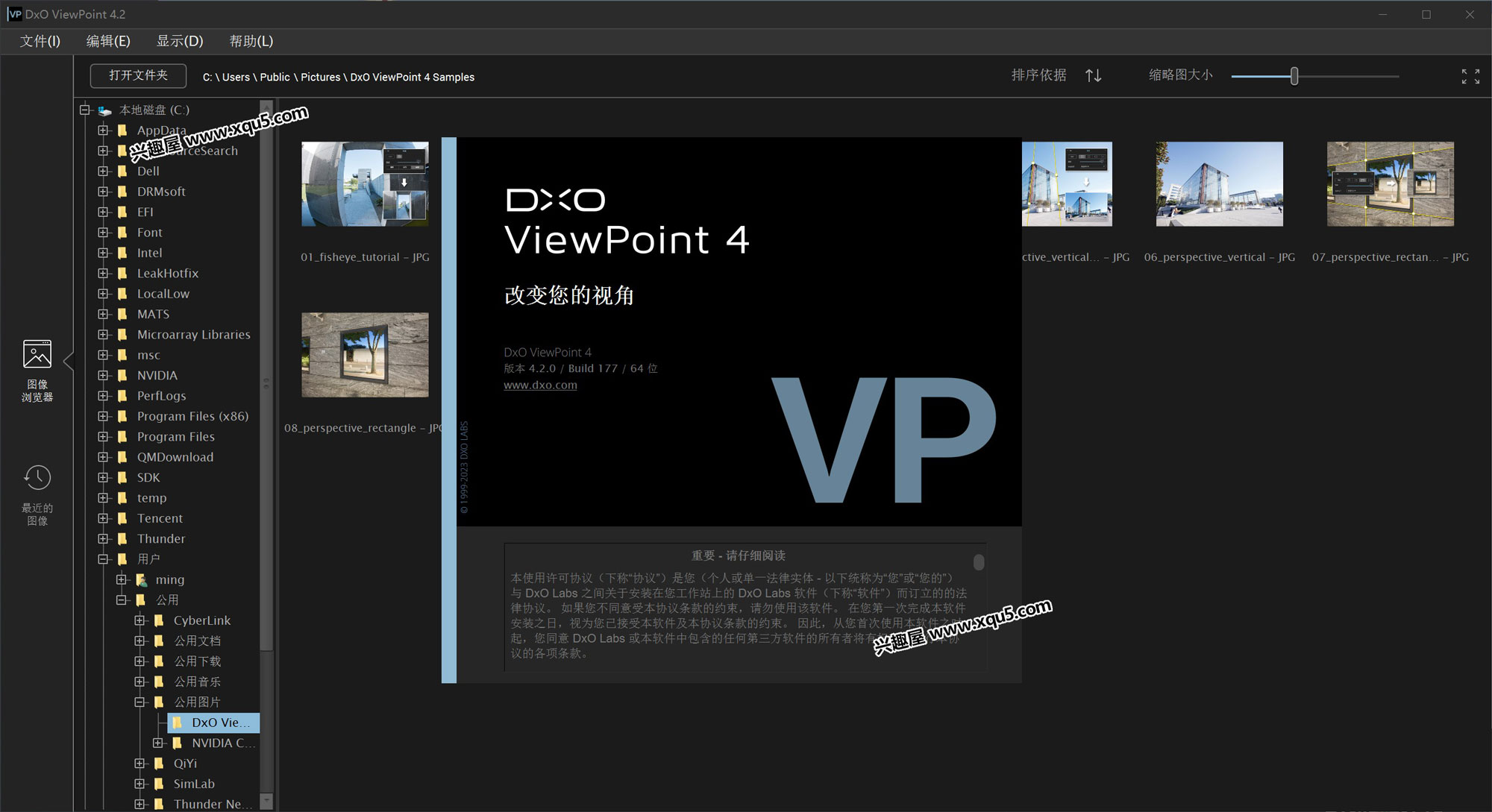Viewport: 1492px width, 812px height.
Task: Select the QMDownload folder
Action: pyautogui.click(x=175, y=457)
